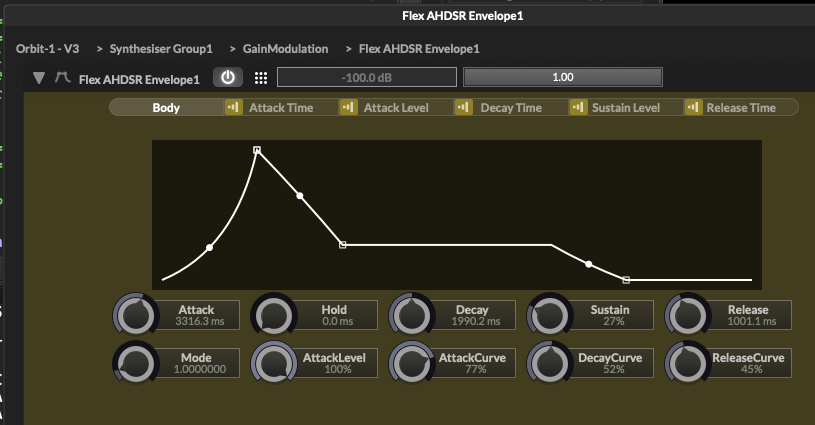815x425 pixels.
Task: Click the Release Time modulation icon
Action: 692,107
